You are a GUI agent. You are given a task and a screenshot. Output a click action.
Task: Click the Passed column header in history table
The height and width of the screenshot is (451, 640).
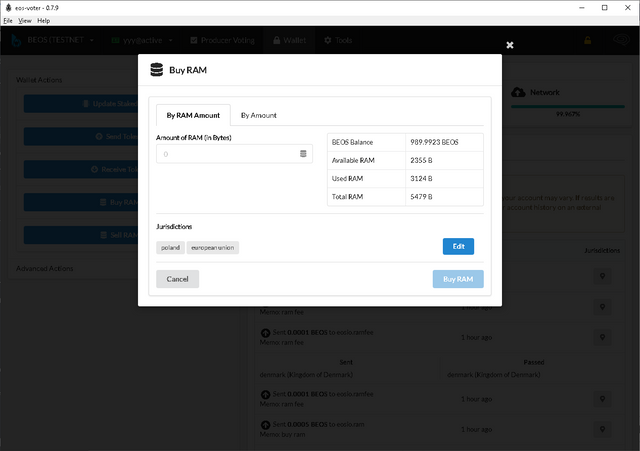coord(533,362)
